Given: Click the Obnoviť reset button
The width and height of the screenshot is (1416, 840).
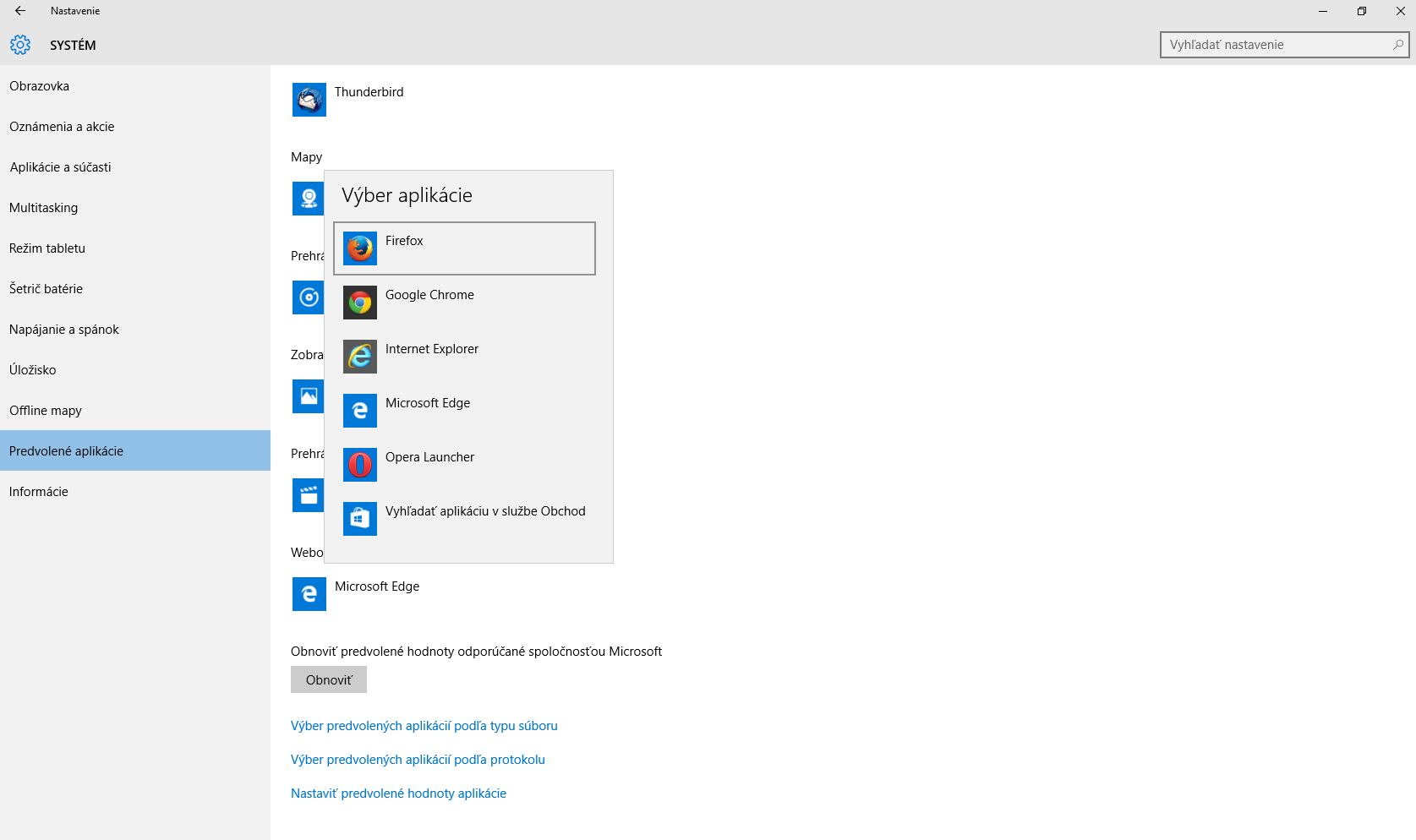Looking at the screenshot, I should click(x=329, y=679).
